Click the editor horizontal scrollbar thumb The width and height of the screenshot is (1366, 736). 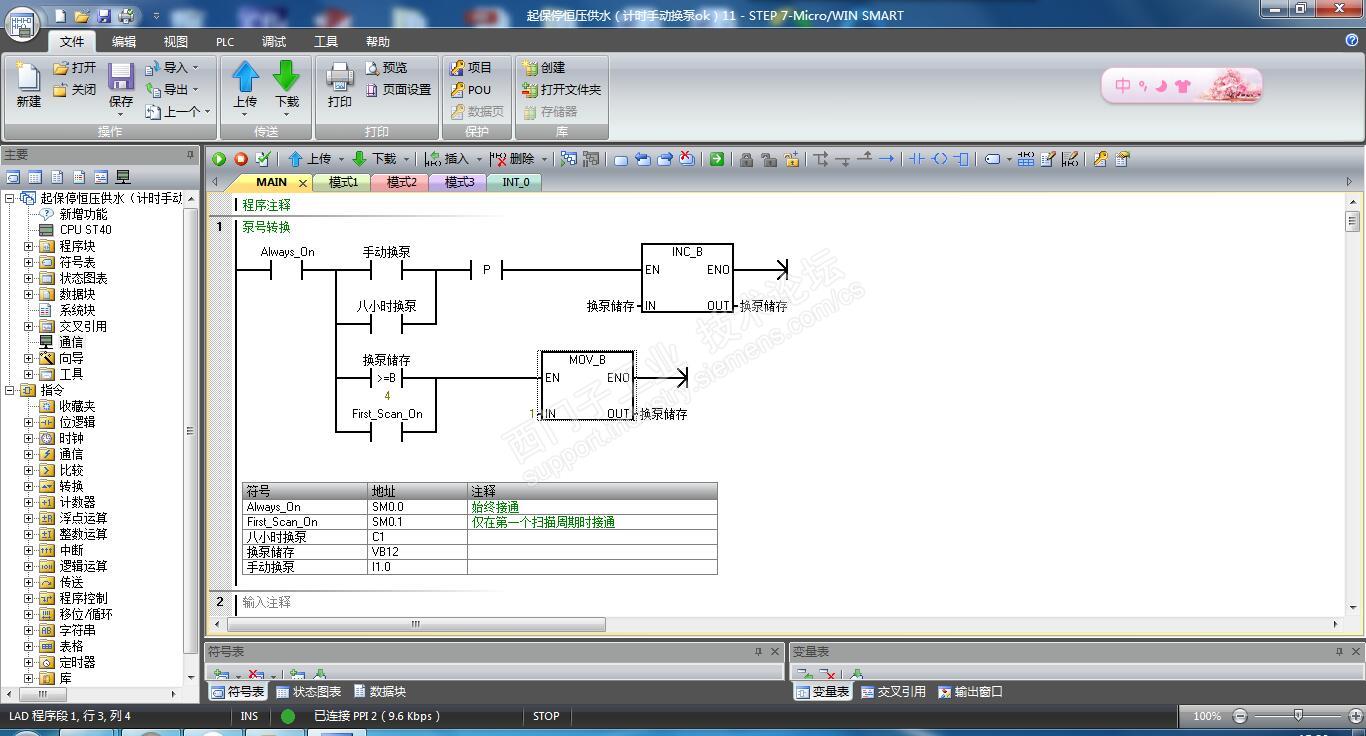coord(416,624)
